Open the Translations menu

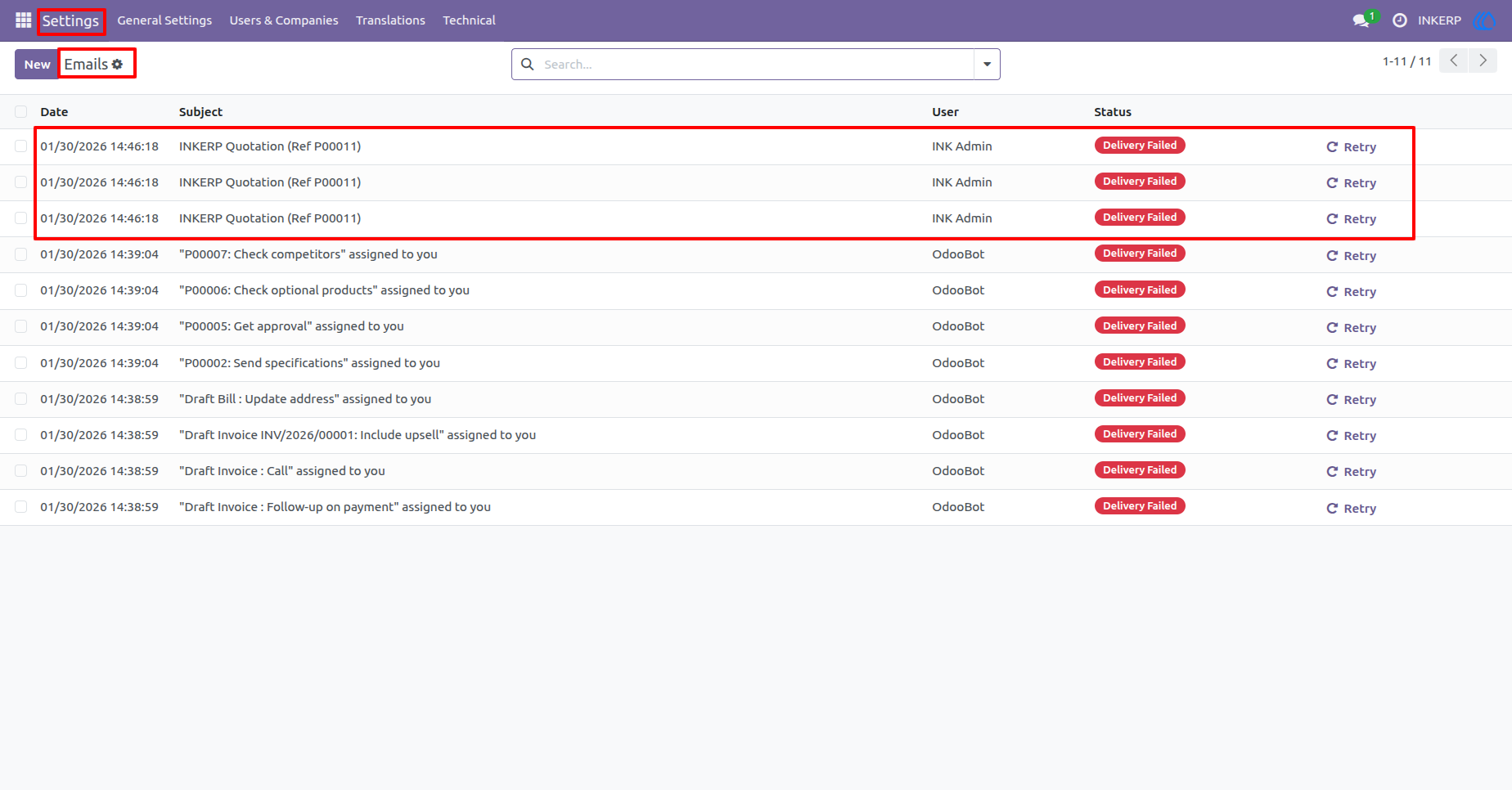pos(390,20)
